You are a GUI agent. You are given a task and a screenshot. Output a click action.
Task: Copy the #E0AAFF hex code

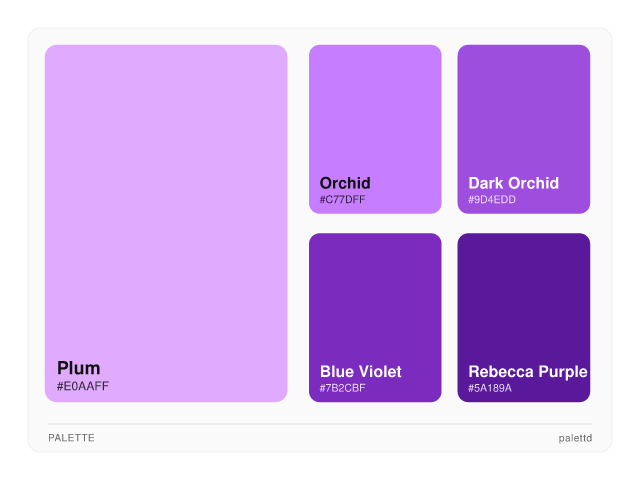coord(83,386)
